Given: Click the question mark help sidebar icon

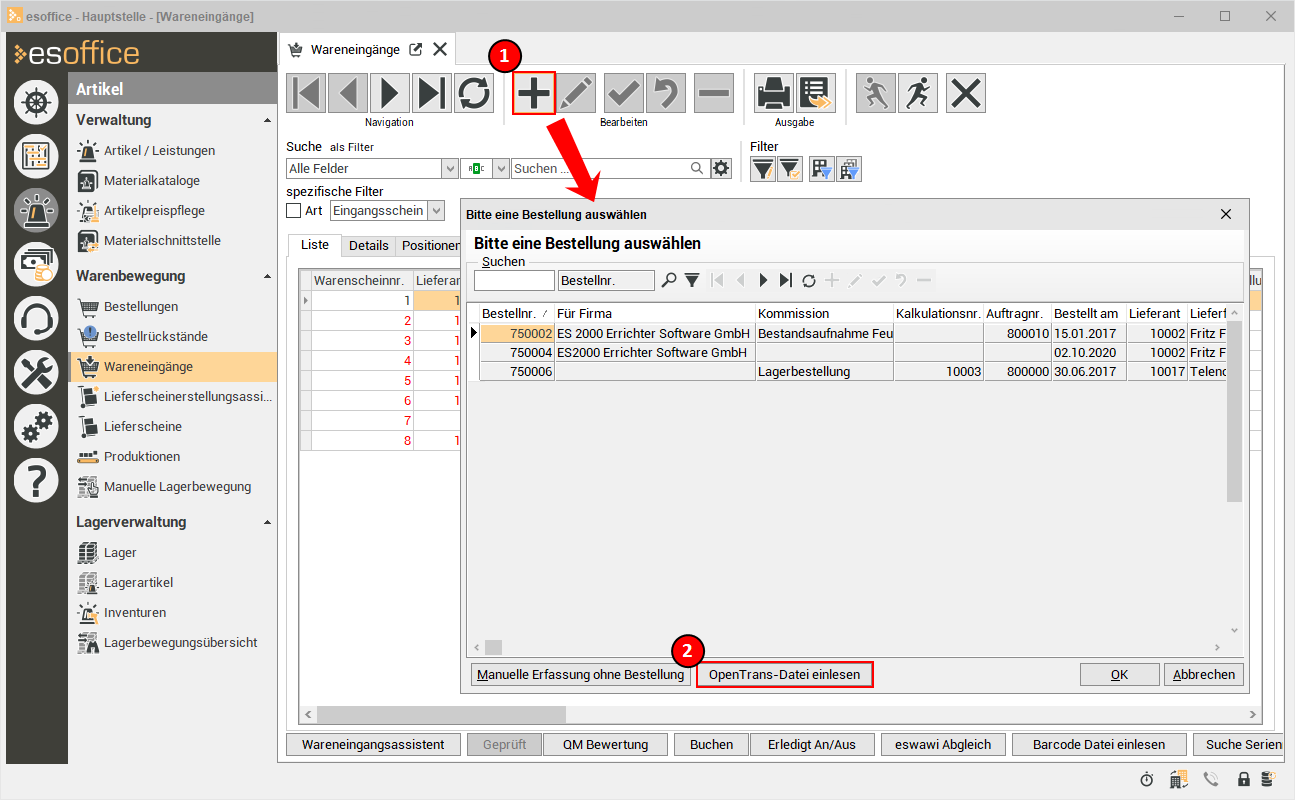Looking at the screenshot, I should click(36, 481).
